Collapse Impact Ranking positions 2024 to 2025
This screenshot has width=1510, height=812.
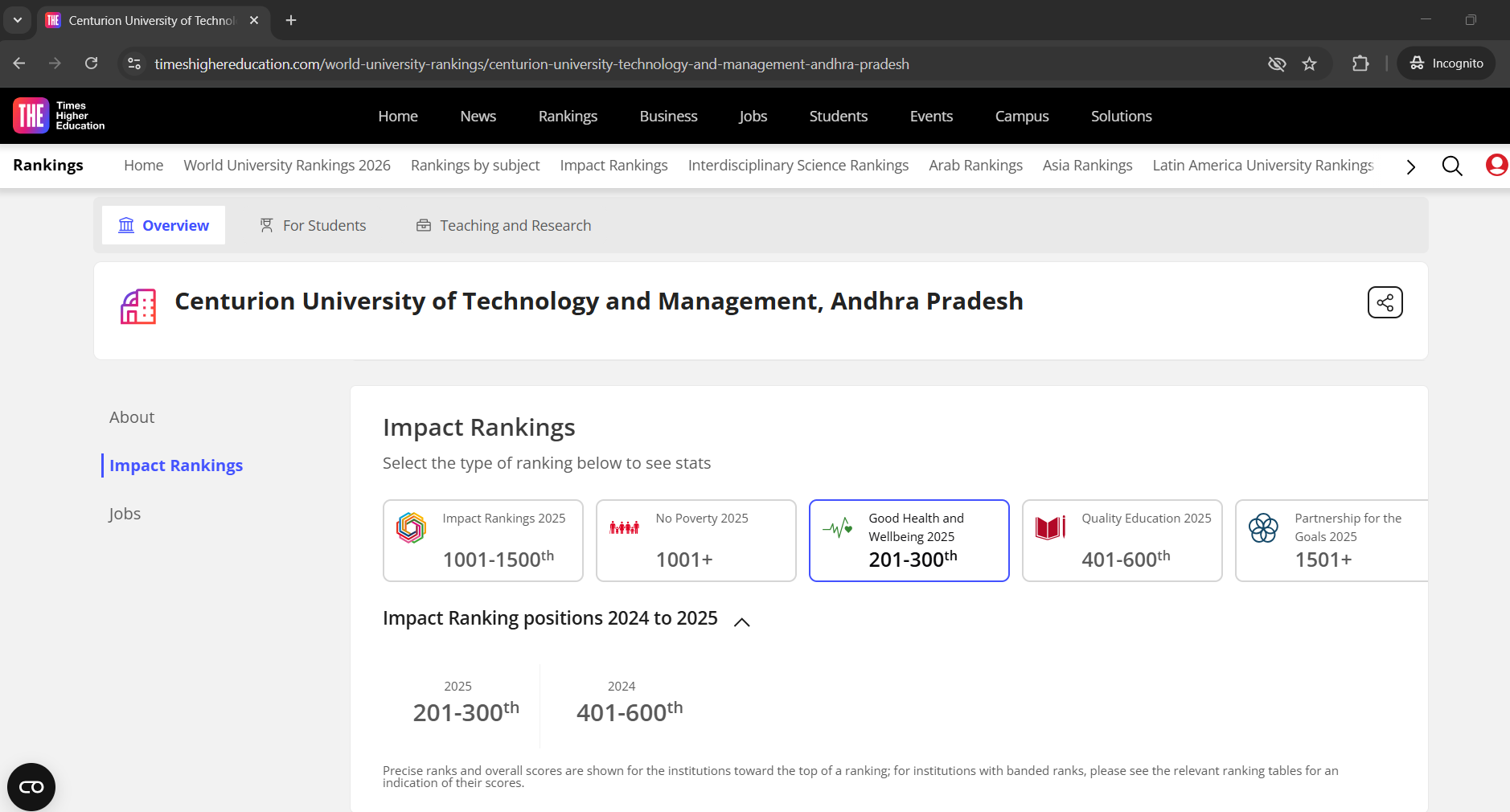coord(742,621)
